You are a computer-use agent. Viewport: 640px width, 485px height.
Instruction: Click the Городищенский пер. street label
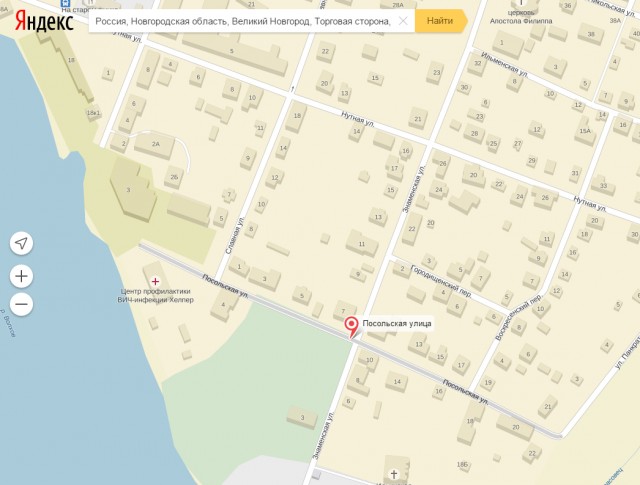441,282
